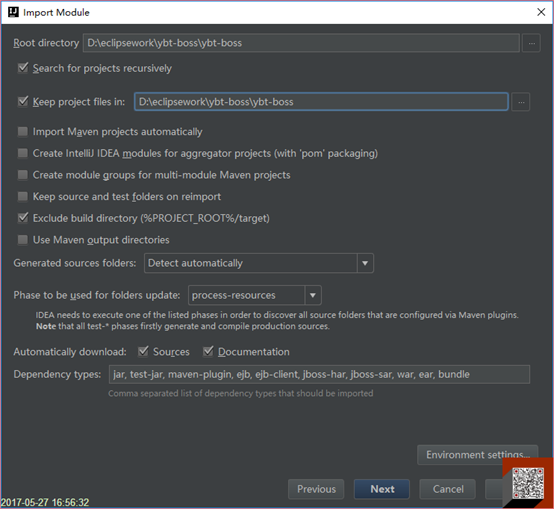Enable Create IntelliJ IDEA modules for aggregator projects
Screen dimensions: 554x509
point(23,153)
